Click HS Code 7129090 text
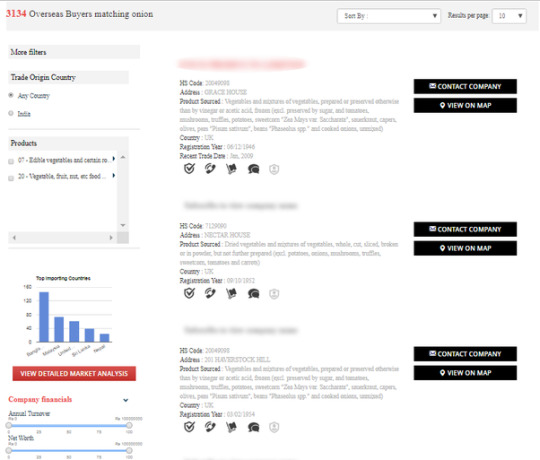The height and width of the screenshot is (460, 540). pos(203,226)
